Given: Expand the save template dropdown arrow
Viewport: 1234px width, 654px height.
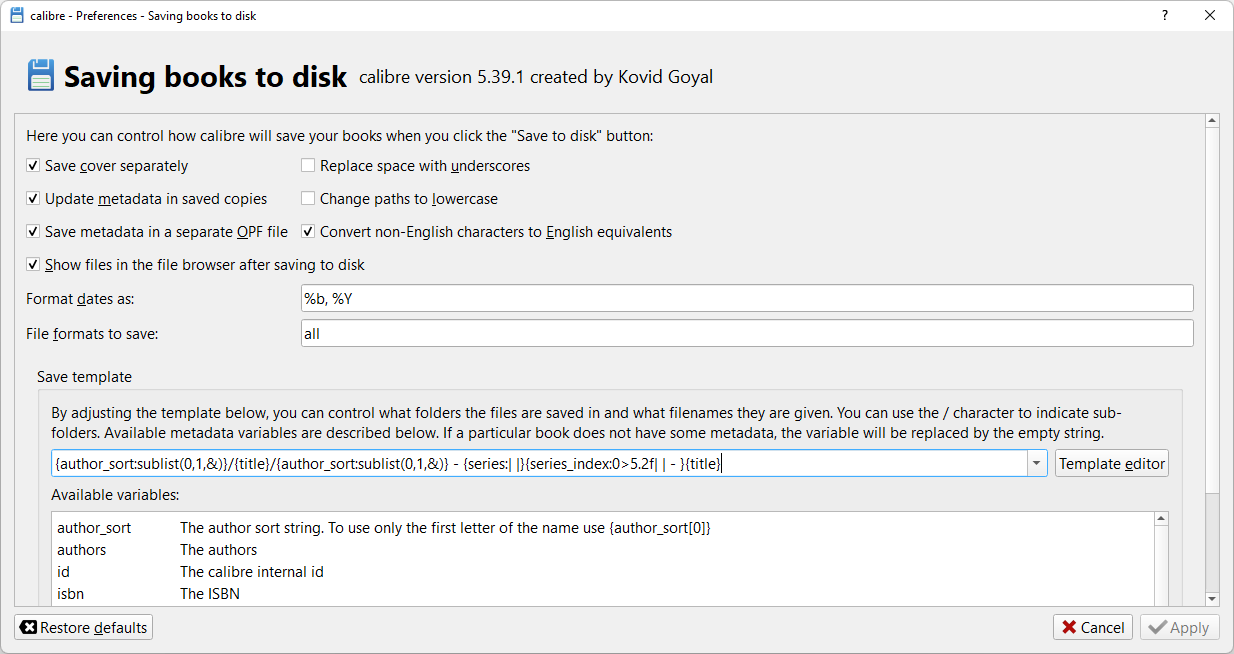Looking at the screenshot, I should coord(1037,464).
